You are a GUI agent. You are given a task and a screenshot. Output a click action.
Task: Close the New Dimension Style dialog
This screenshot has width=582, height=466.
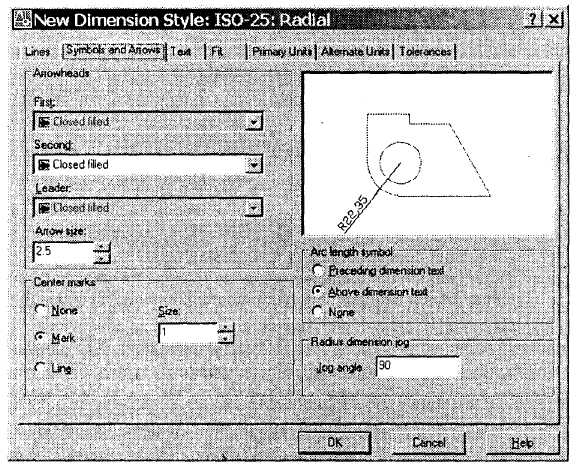click(x=553, y=19)
